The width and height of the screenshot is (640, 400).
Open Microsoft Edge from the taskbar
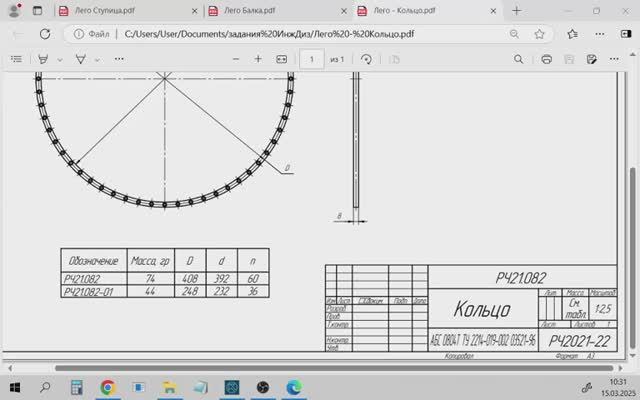click(294, 387)
